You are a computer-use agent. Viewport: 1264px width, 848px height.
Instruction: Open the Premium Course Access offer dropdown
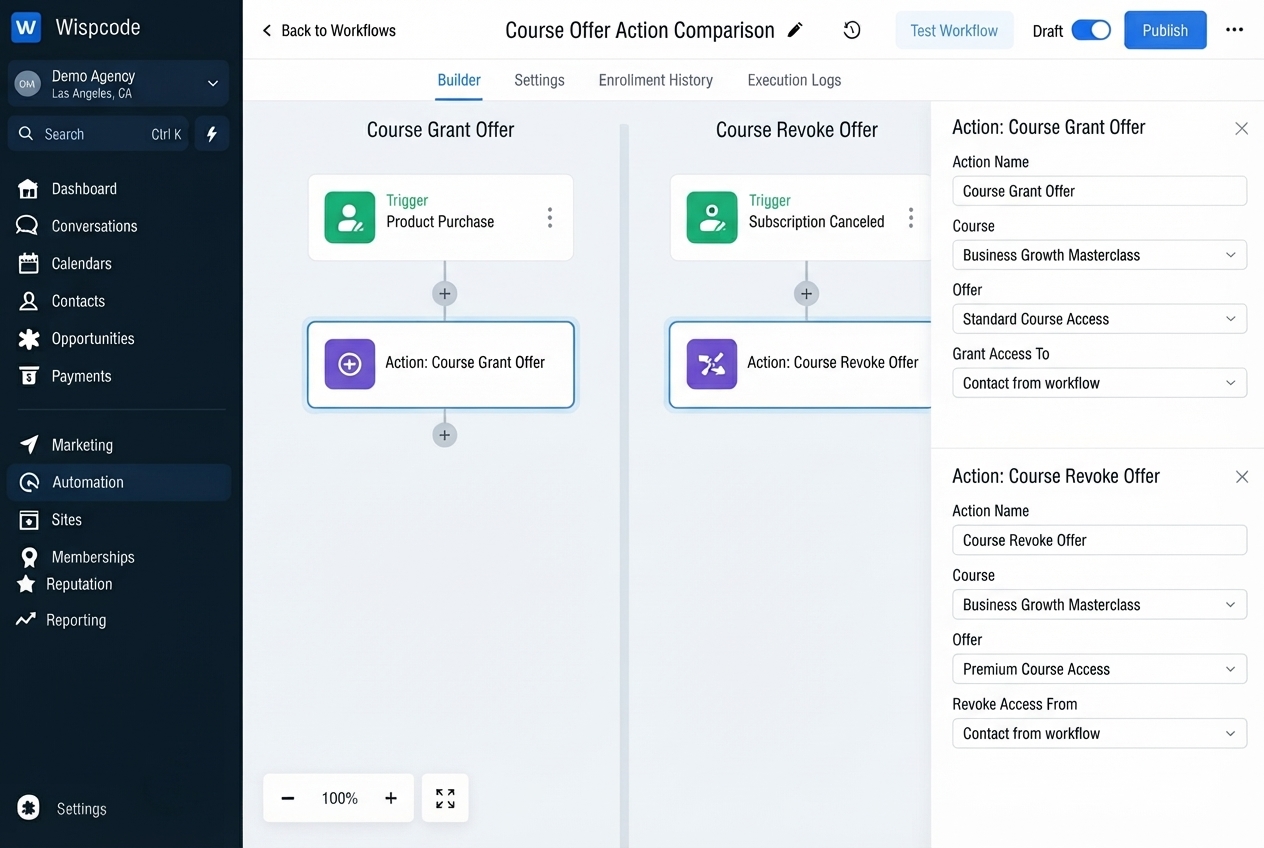click(1099, 669)
